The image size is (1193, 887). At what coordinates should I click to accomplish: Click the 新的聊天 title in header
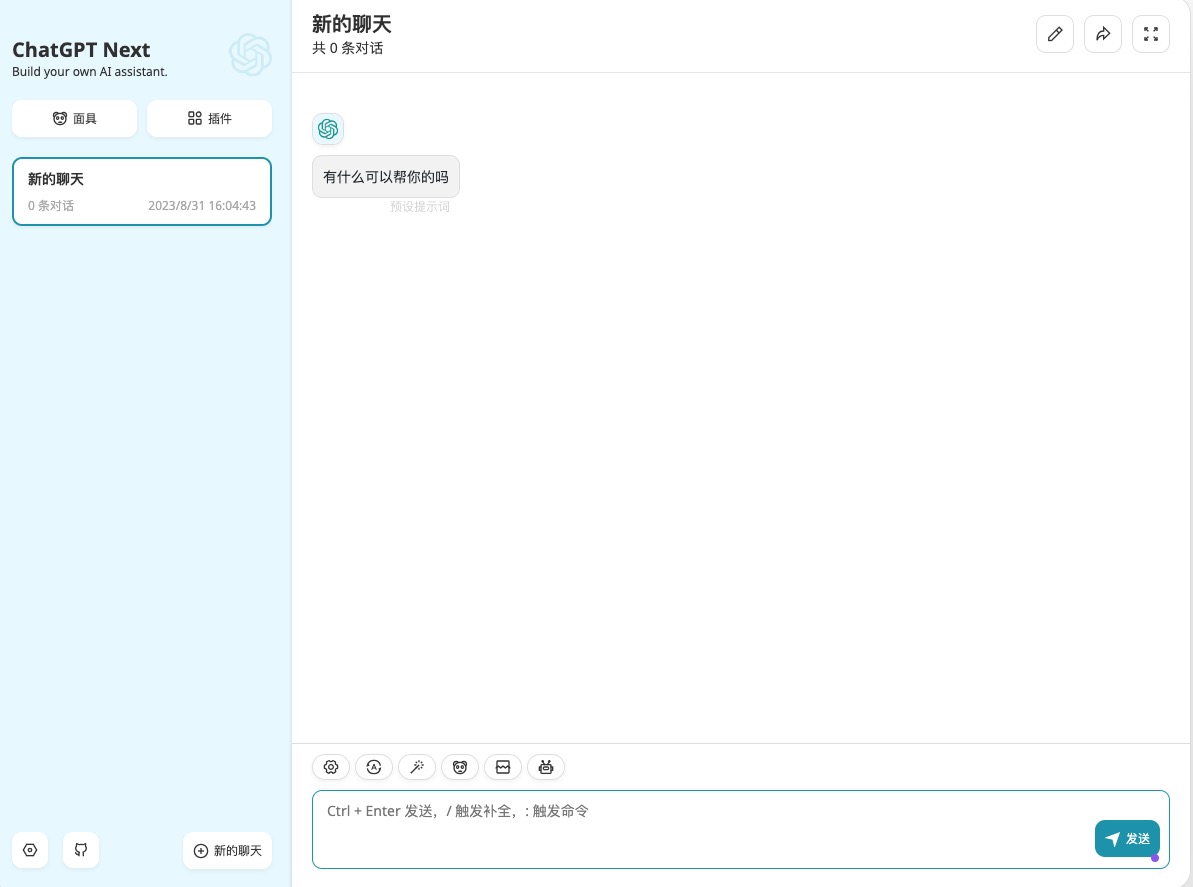(x=352, y=25)
